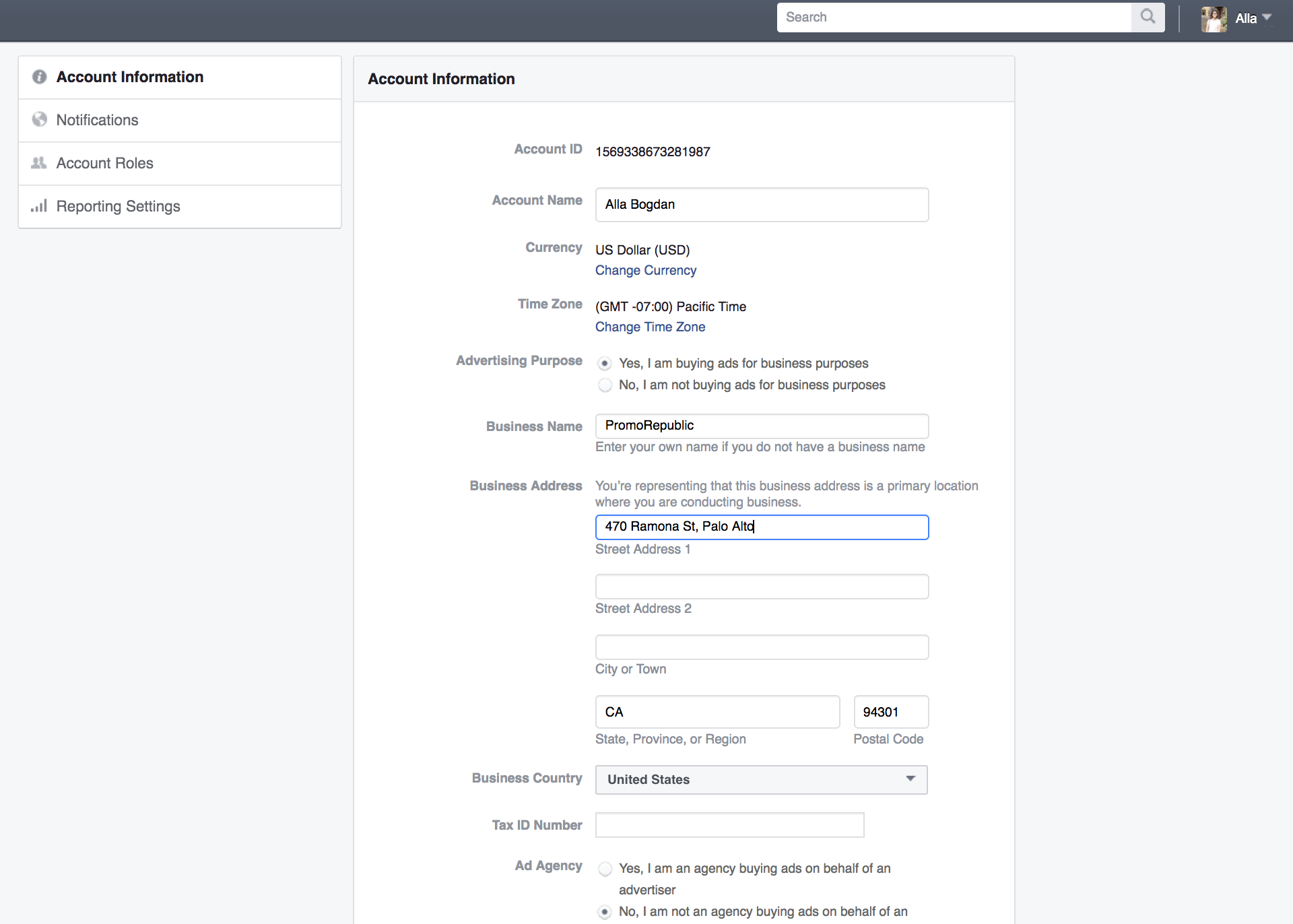Click the Account ID number 1569338673281987

tap(653, 152)
